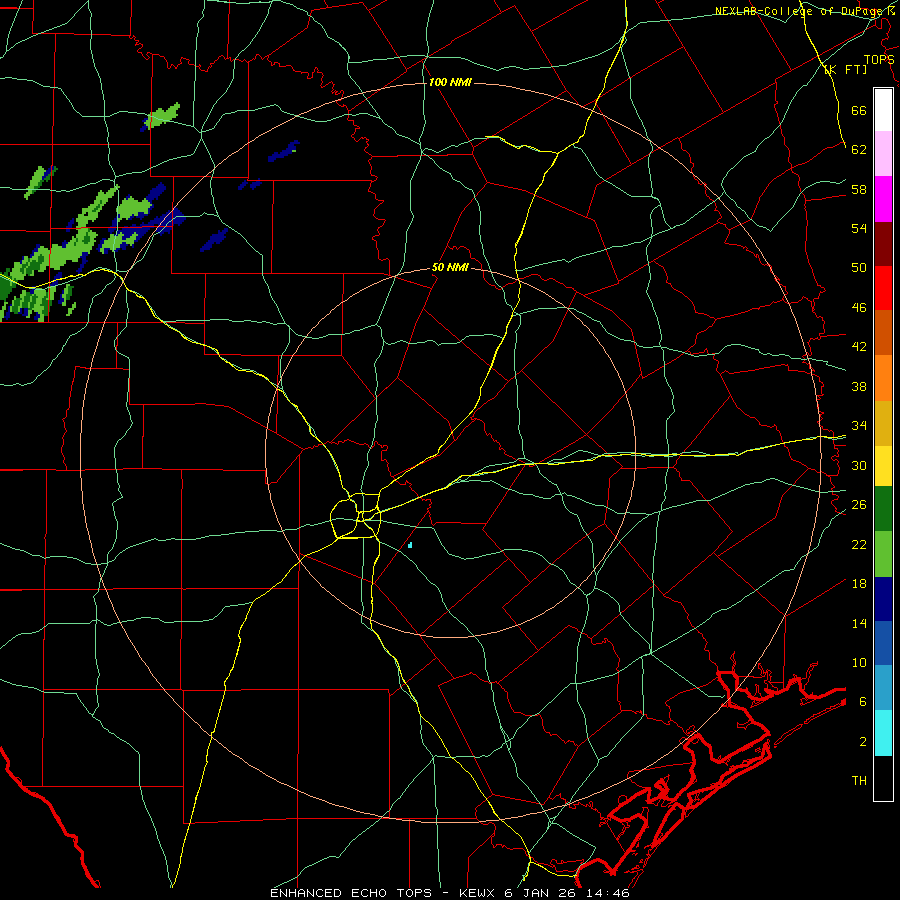
Task: Click the '6 JAN 26 14:46' timestamp
Action: point(567,893)
